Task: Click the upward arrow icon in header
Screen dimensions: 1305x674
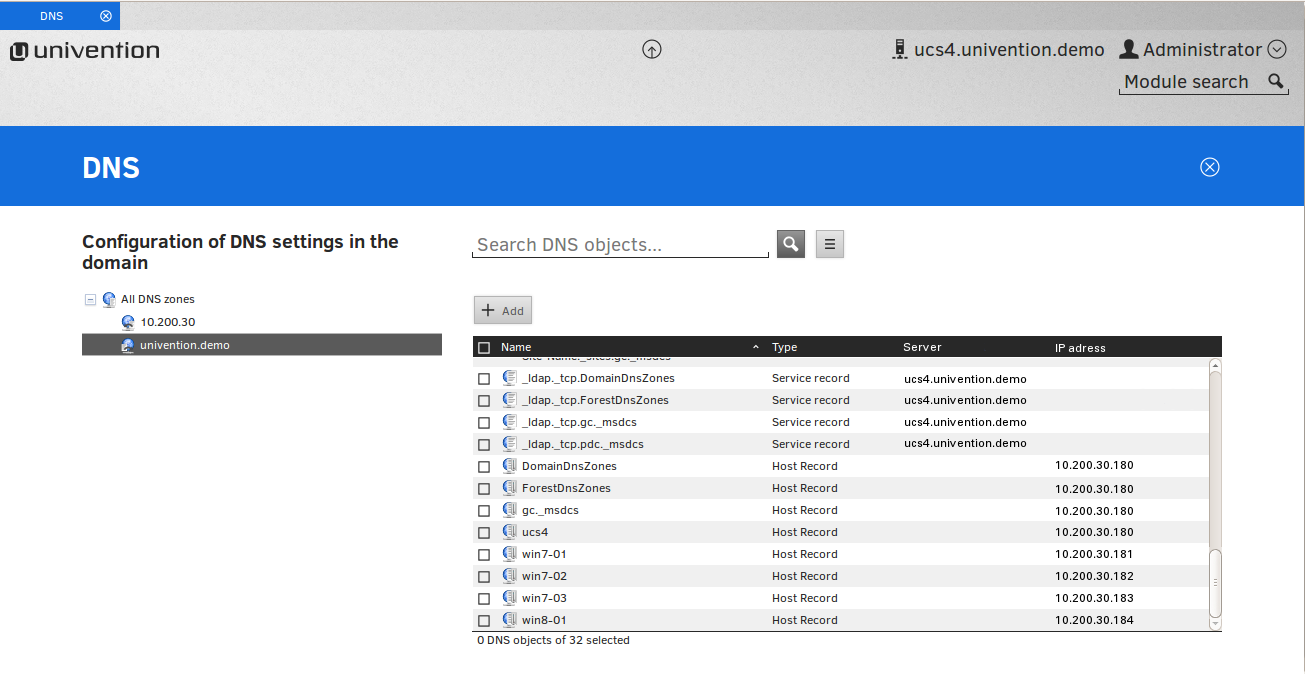Action: coord(652,49)
